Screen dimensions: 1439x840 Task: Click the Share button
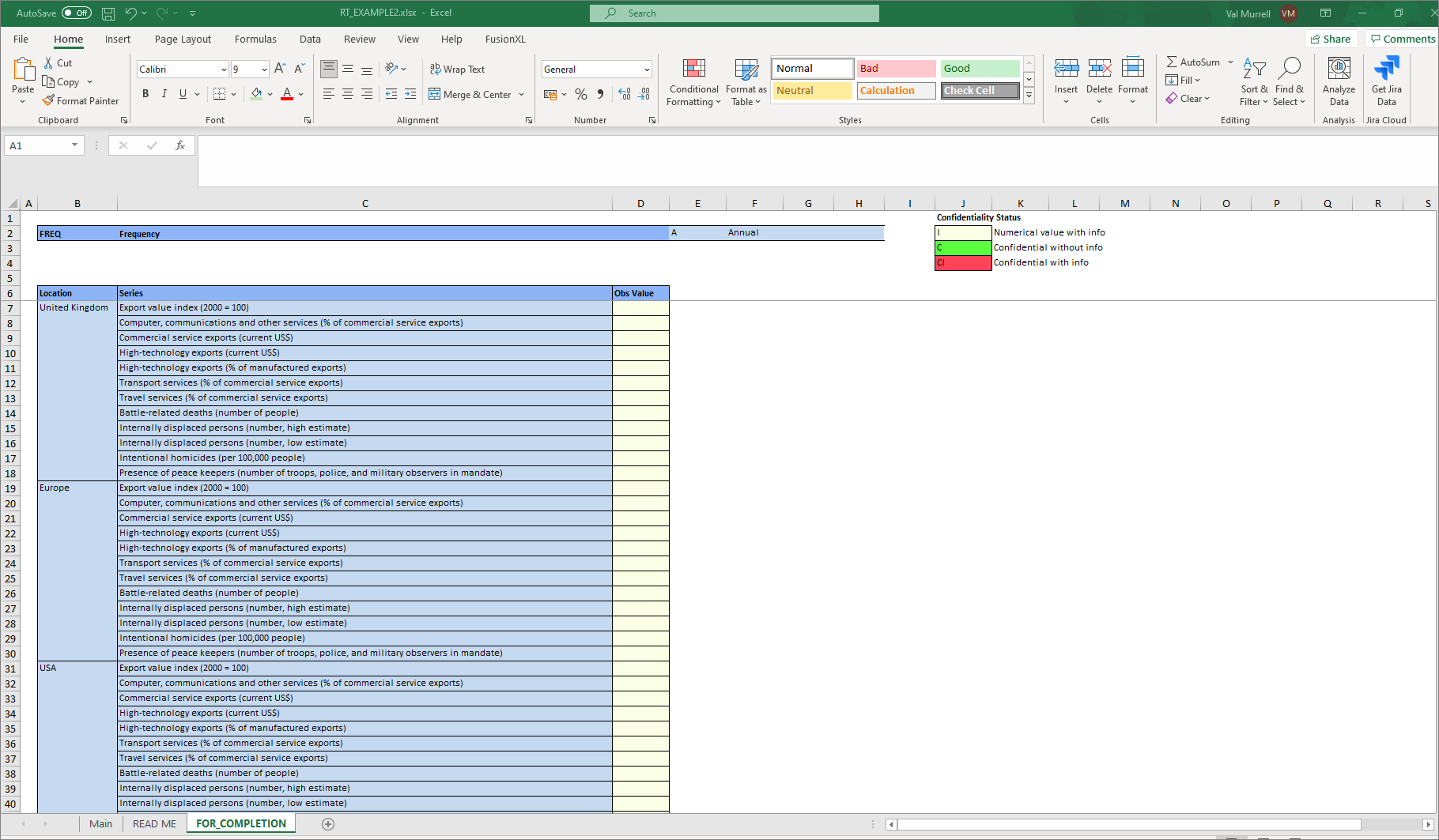click(x=1331, y=40)
